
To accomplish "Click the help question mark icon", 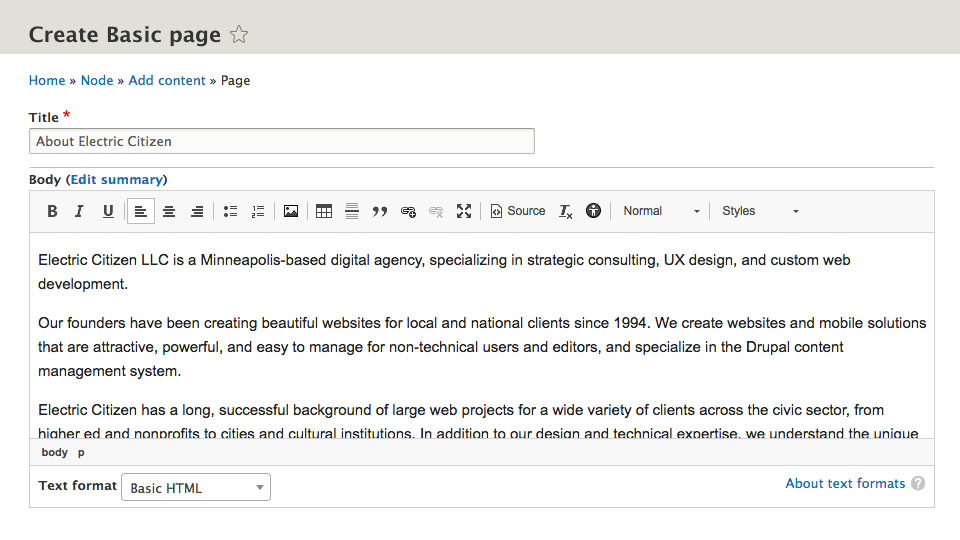I will [x=918, y=483].
